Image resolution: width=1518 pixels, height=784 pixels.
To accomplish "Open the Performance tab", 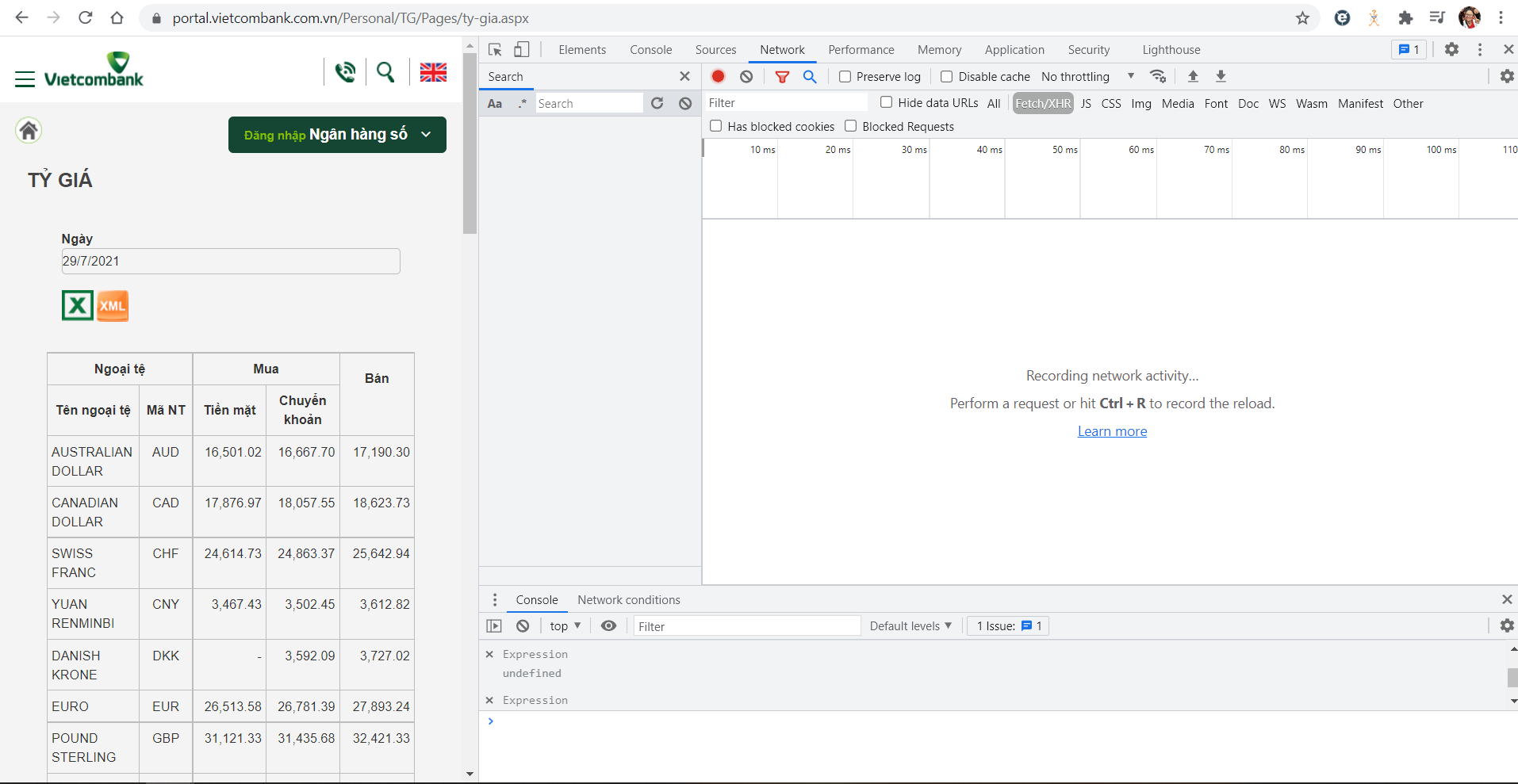I will [861, 50].
